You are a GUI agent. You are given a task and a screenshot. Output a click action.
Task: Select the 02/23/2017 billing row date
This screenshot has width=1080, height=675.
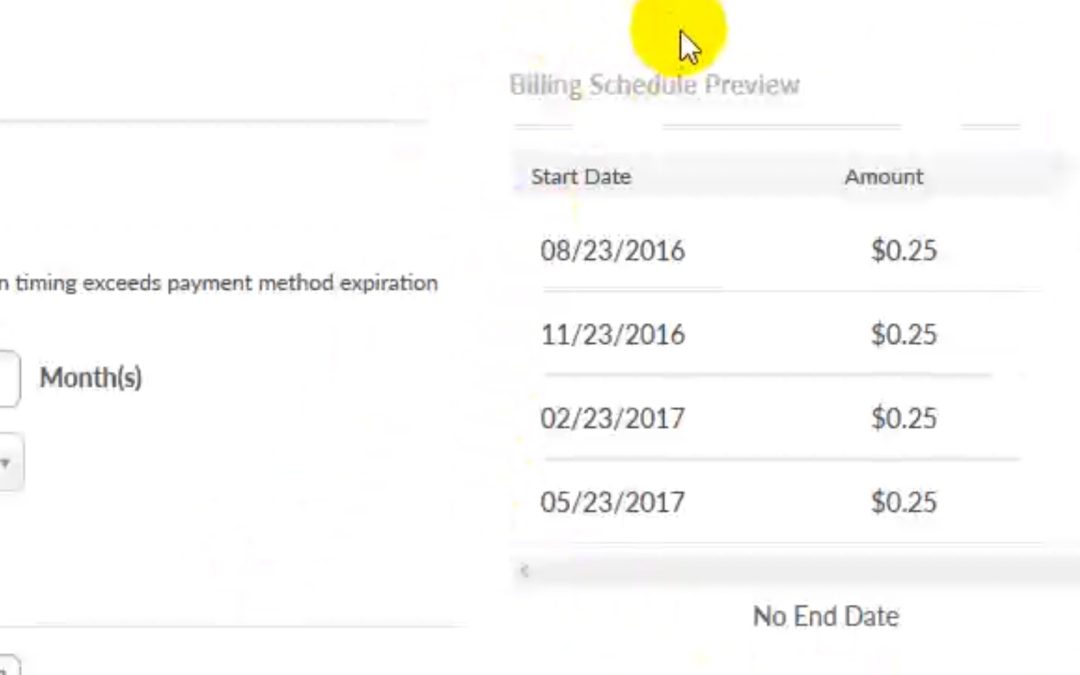click(x=612, y=419)
